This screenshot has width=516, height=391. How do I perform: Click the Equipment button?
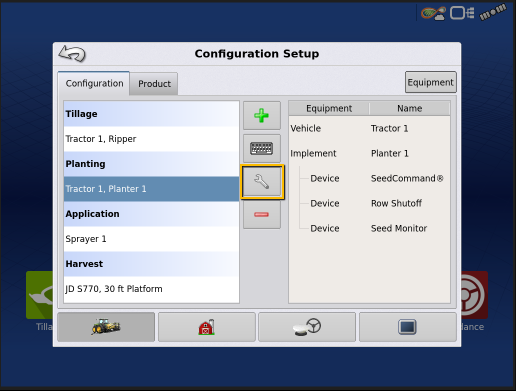(x=431, y=82)
